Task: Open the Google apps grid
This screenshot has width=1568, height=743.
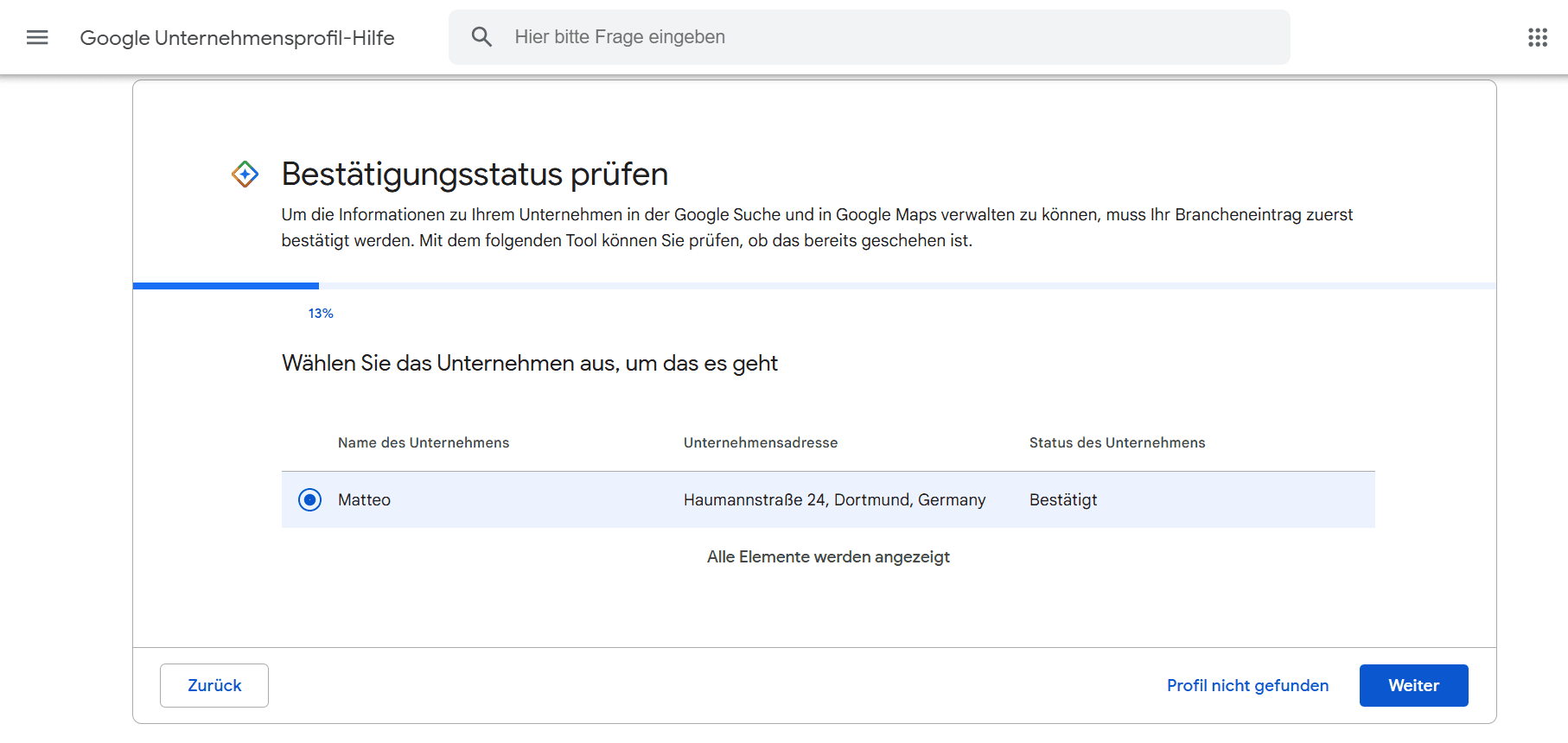Action: tap(1538, 37)
